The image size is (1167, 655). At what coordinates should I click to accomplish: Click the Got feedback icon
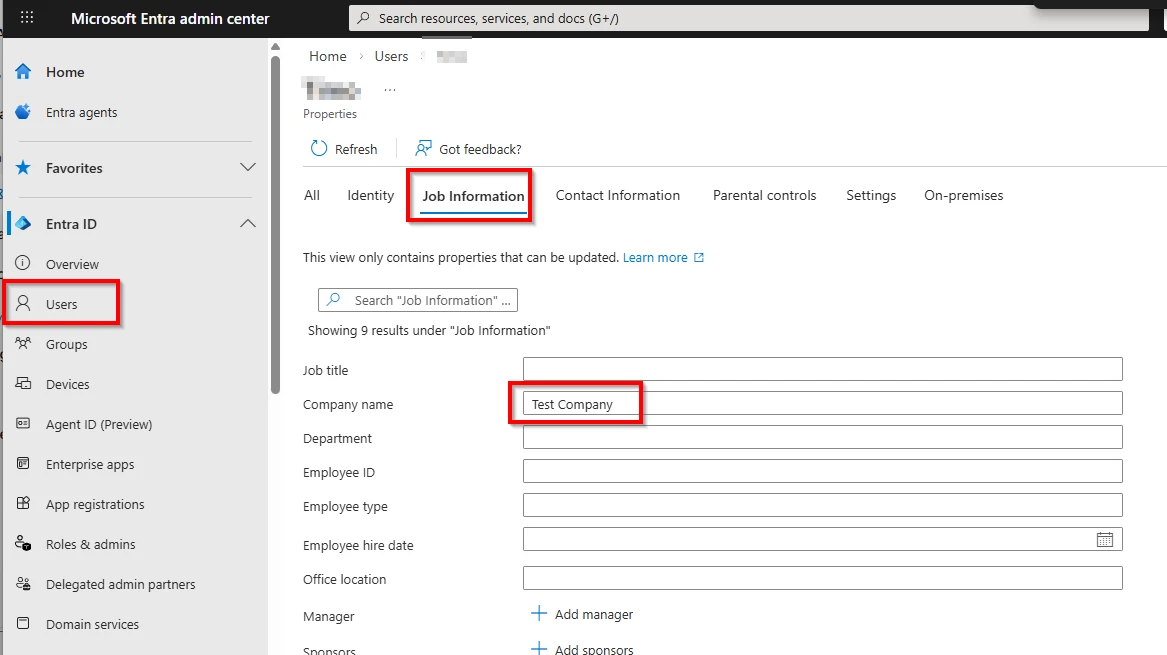424,149
